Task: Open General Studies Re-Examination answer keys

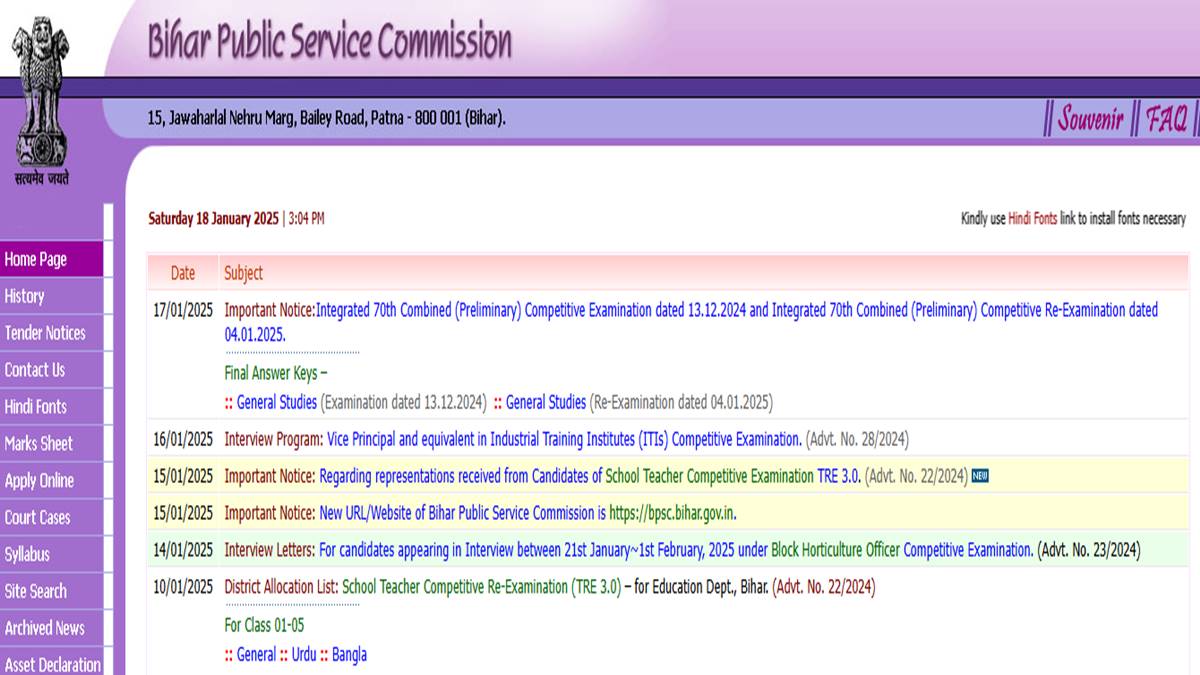Action: click(x=546, y=402)
